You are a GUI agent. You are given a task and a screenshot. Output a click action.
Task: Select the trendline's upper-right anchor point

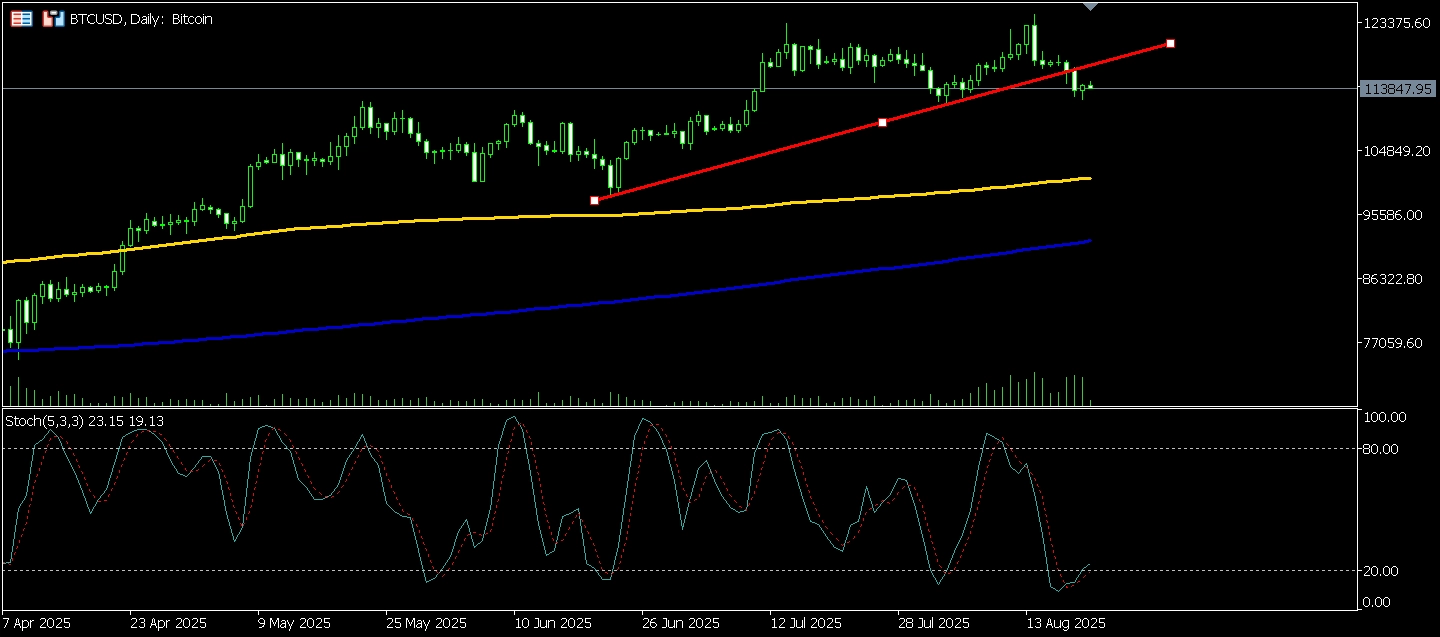point(1170,43)
